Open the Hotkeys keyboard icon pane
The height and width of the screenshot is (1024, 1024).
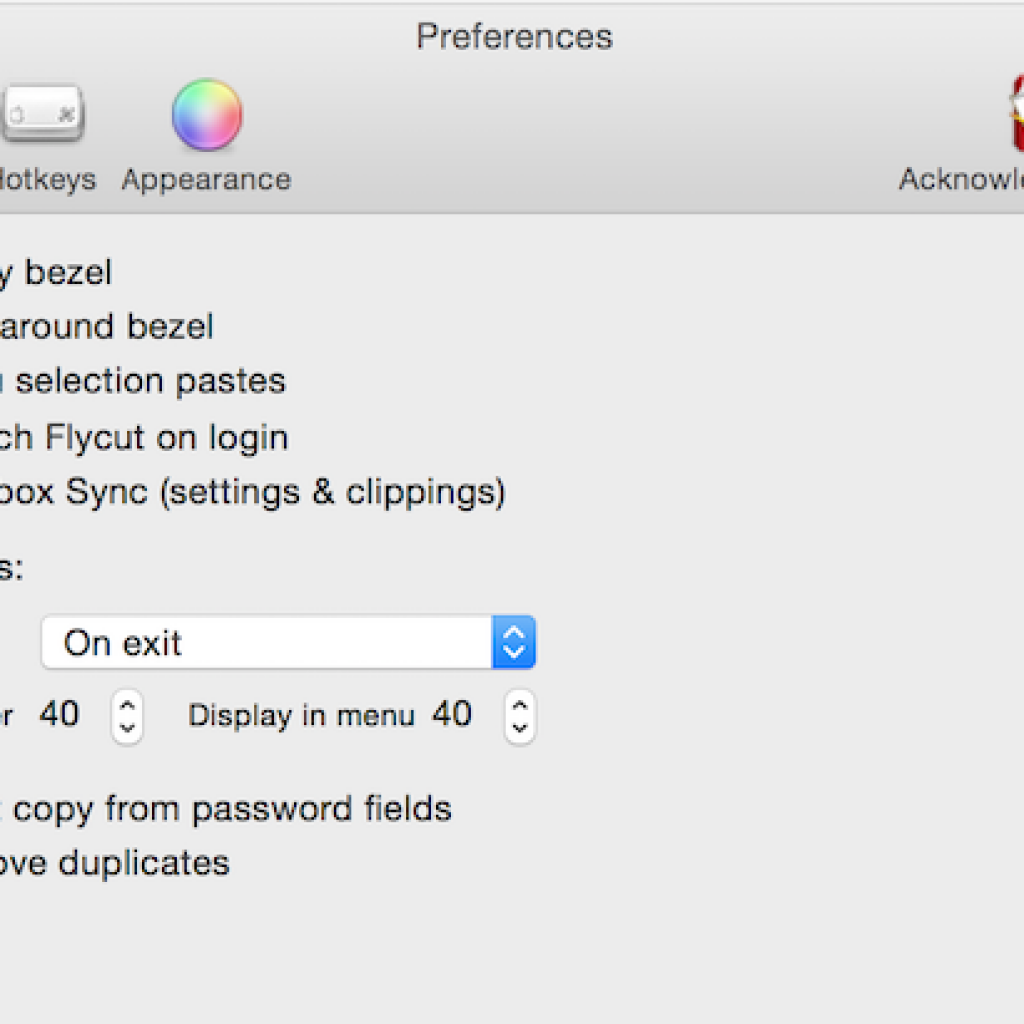42,114
